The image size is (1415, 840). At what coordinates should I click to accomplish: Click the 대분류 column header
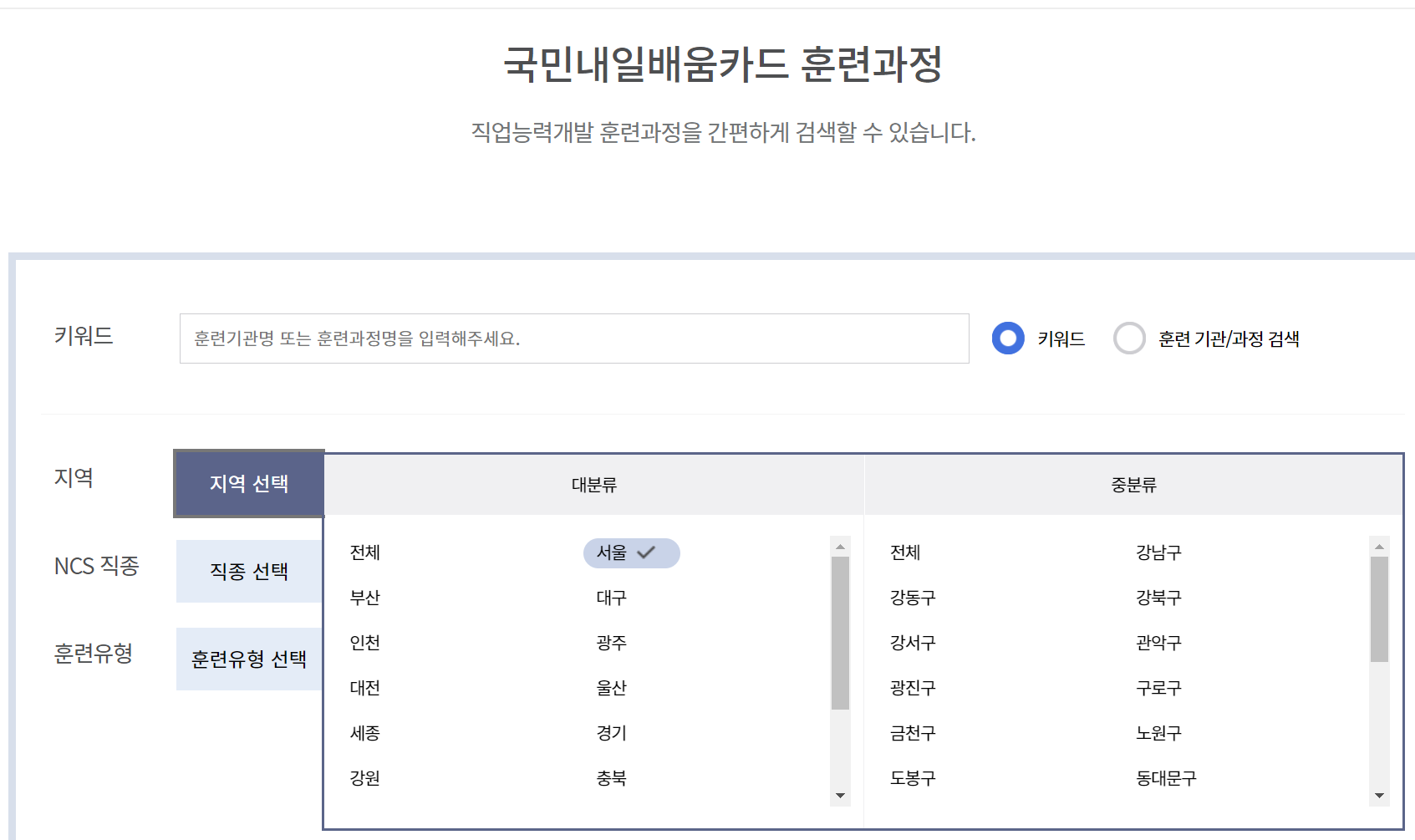click(x=594, y=485)
